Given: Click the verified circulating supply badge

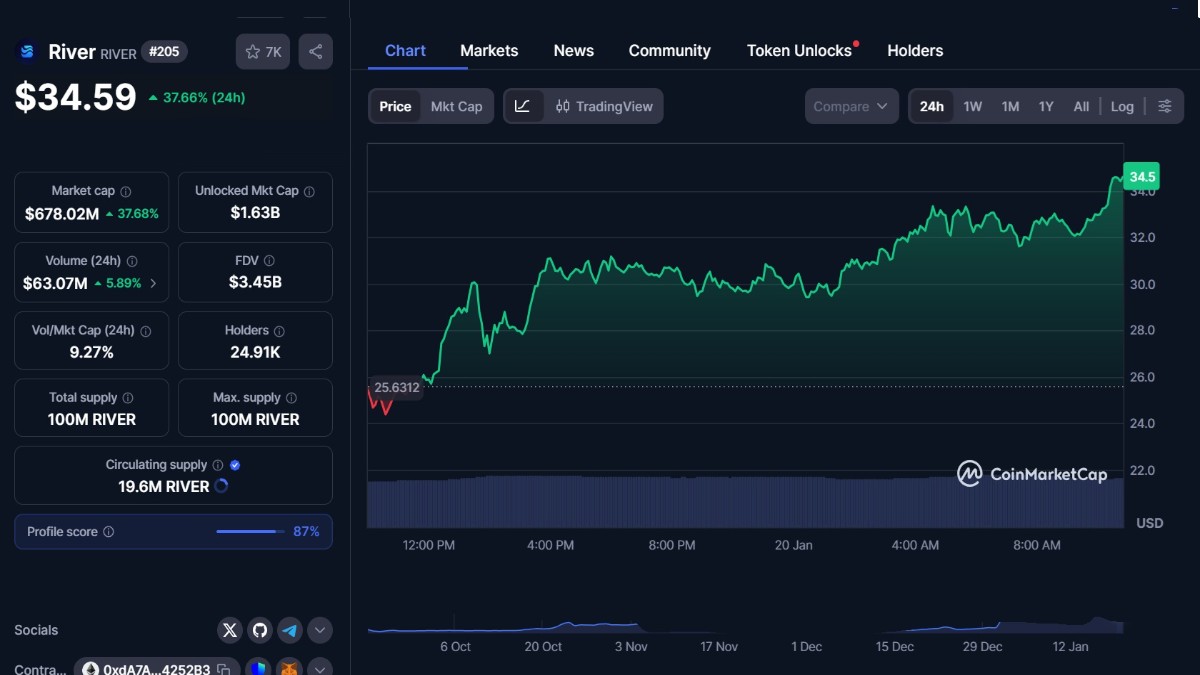Looking at the screenshot, I should pyautogui.click(x=235, y=465).
